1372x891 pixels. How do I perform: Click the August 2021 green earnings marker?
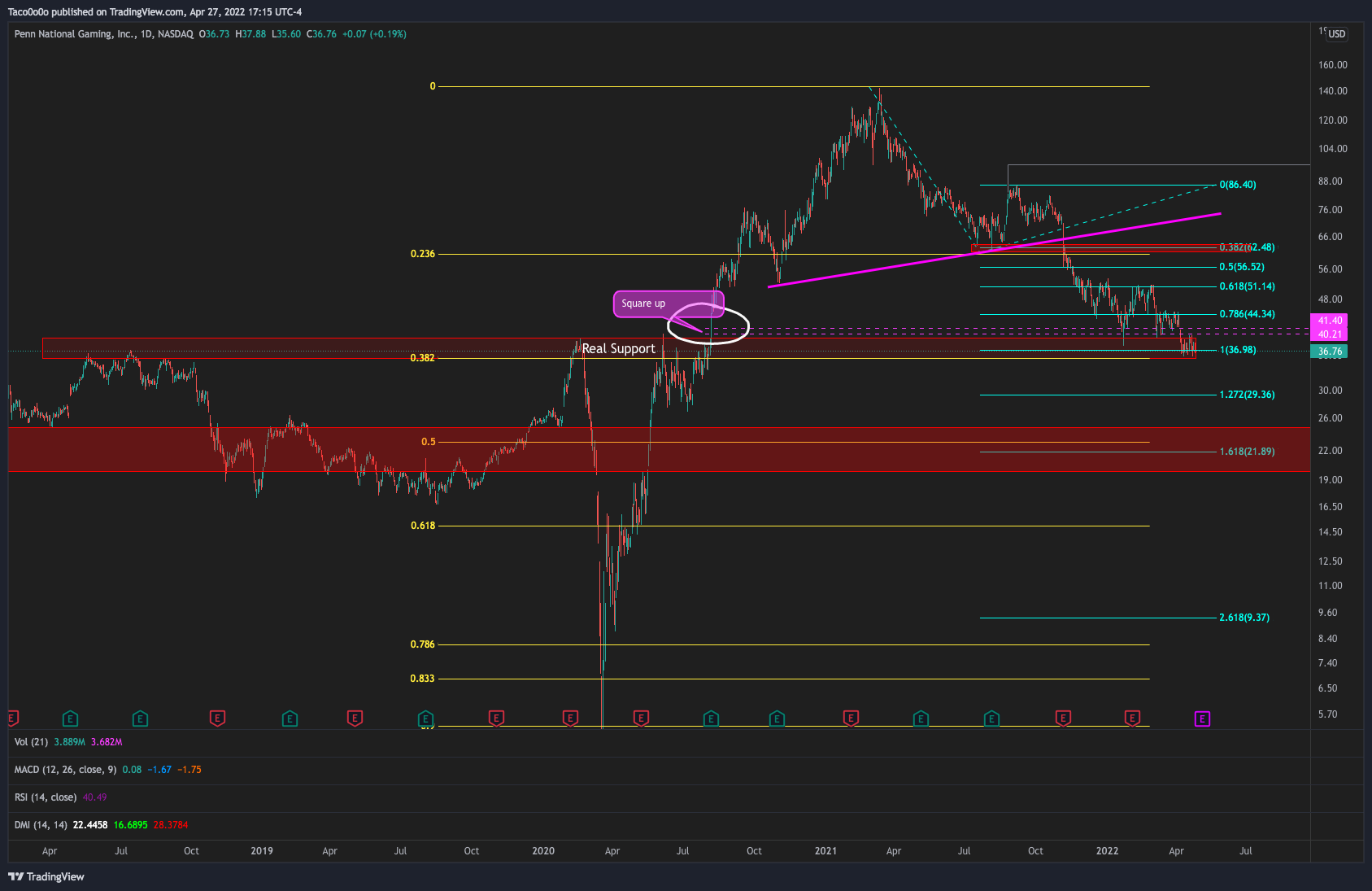point(991,718)
